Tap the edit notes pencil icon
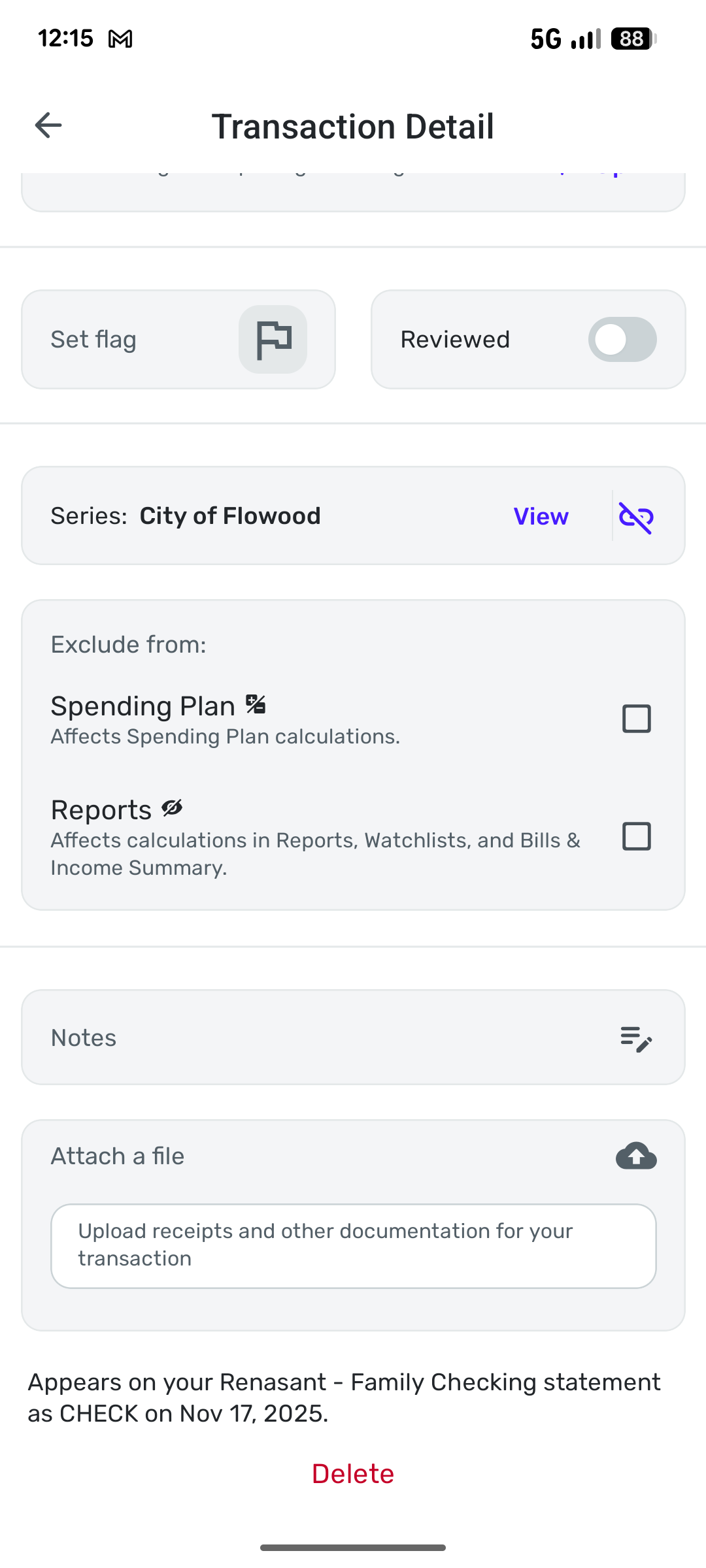The width and height of the screenshot is (706, 1568). click(x=636, y=1038)
